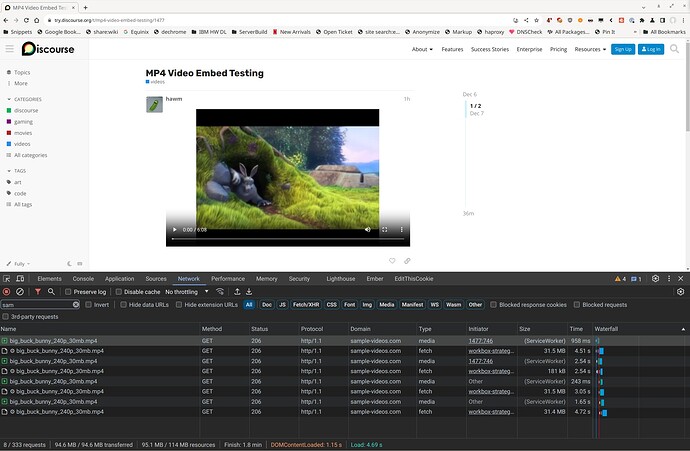690x451 pixels.
Task: Click the Log In button
Action: (651, 49)
